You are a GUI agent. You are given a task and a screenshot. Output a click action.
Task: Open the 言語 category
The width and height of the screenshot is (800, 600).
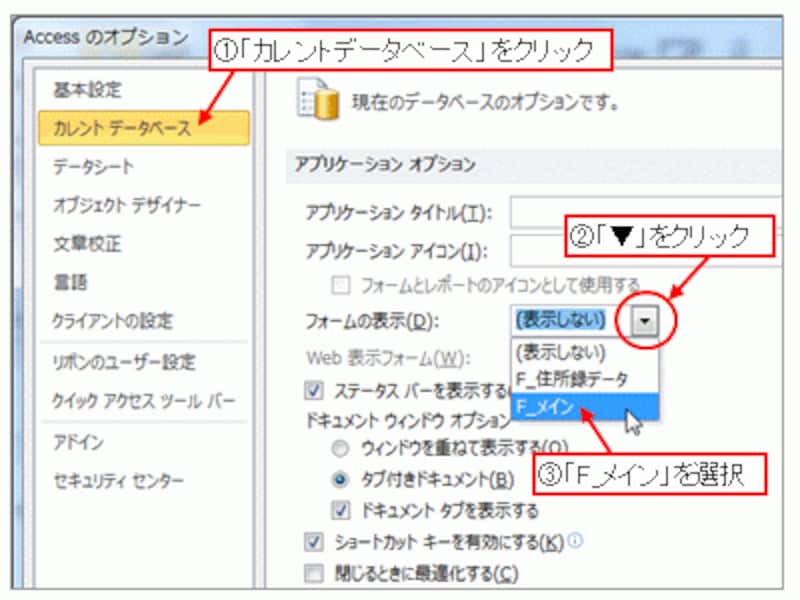coord(70,282)
